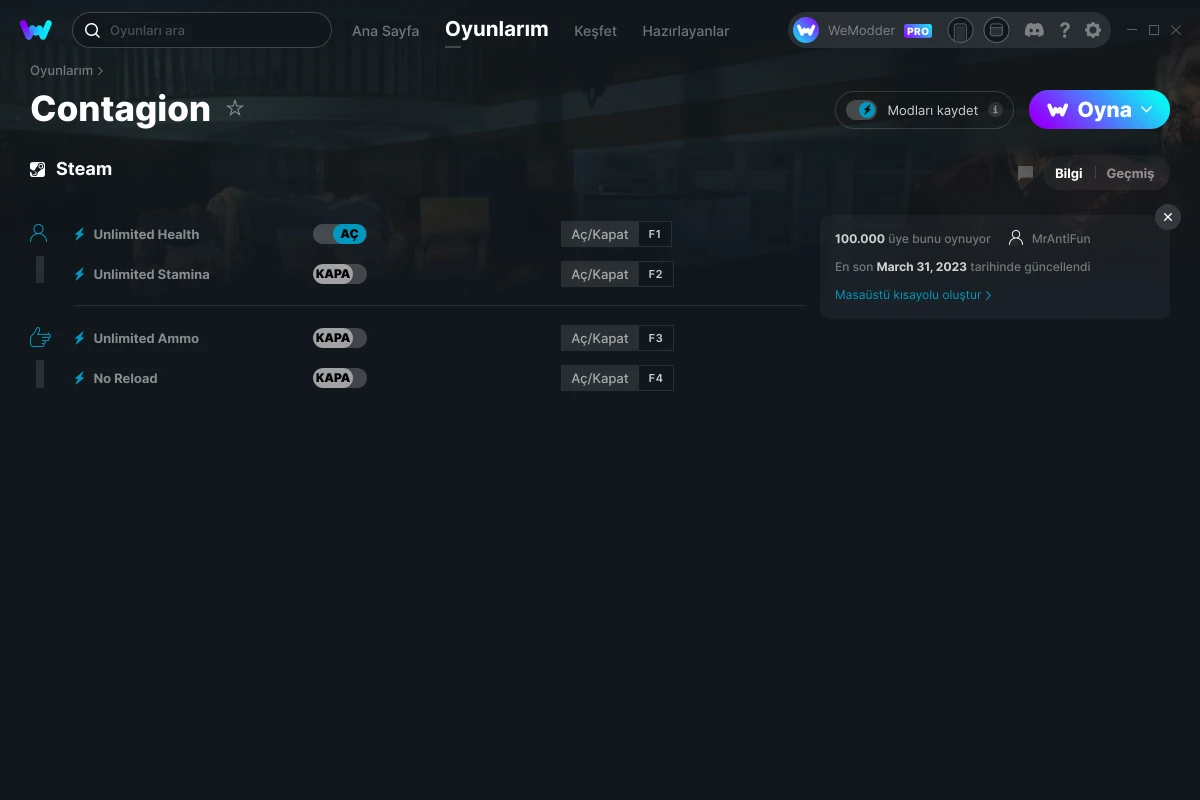Open the comments chat bubble icon
Image resolution: width=1200 pixels, height=800 pixels.
point(1025,173)
